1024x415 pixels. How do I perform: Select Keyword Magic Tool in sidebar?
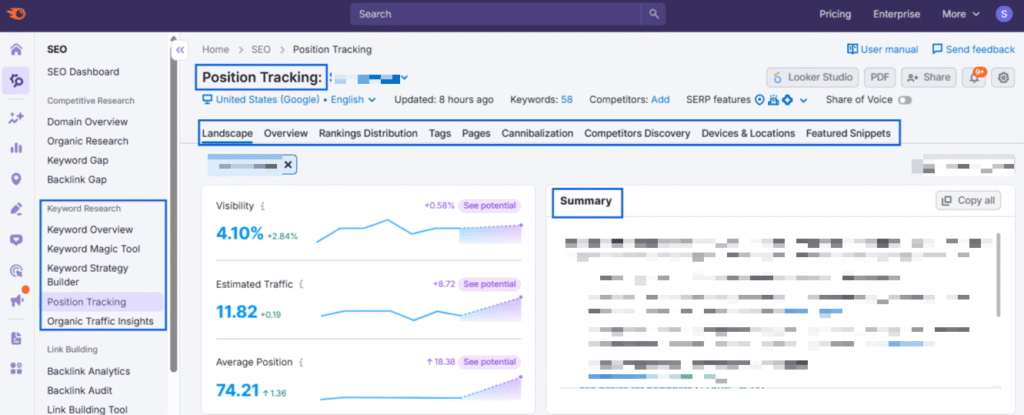pos(93,249)
